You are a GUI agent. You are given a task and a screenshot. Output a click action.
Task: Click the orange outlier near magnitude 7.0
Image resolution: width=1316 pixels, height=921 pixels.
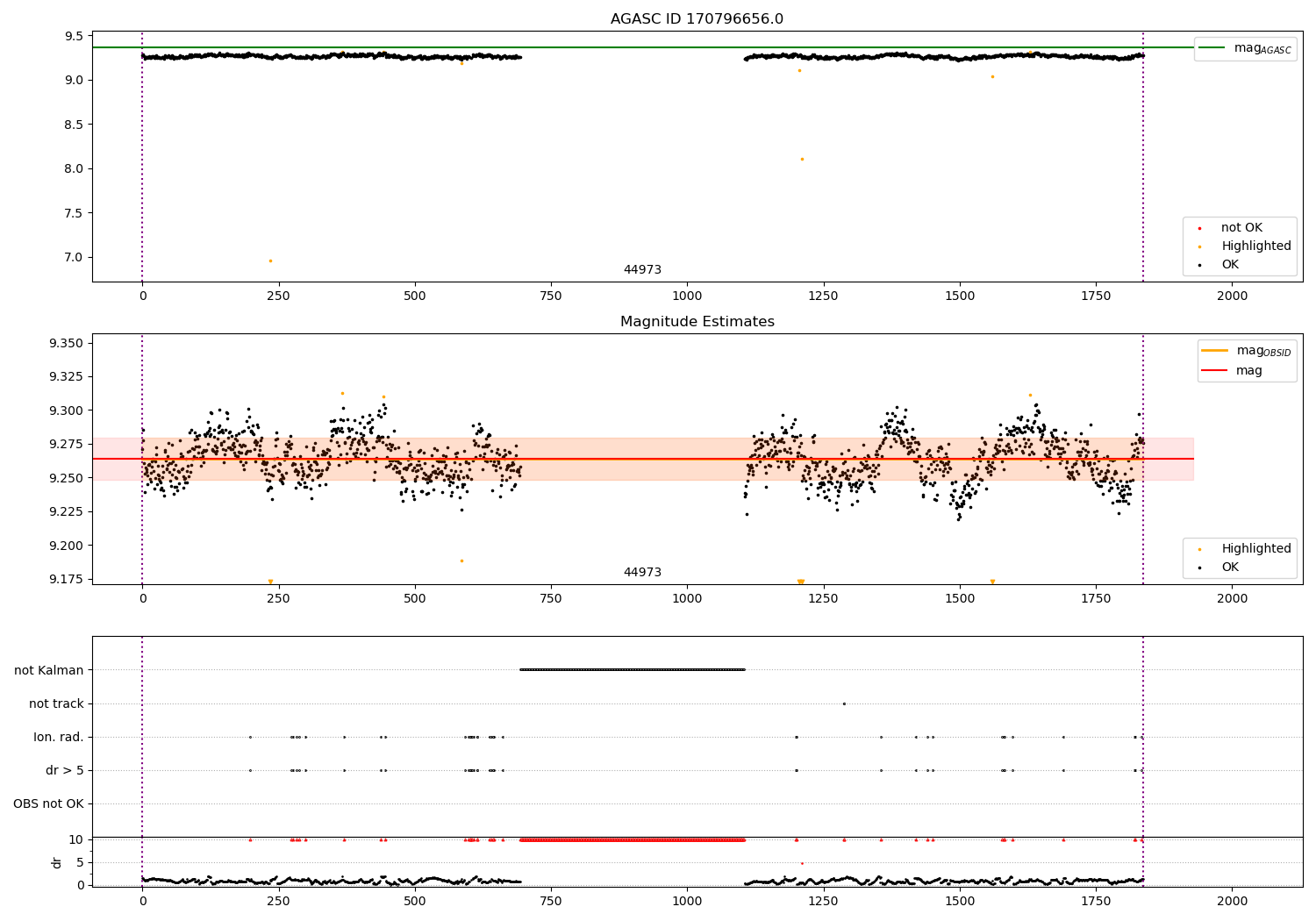point(270,261)
